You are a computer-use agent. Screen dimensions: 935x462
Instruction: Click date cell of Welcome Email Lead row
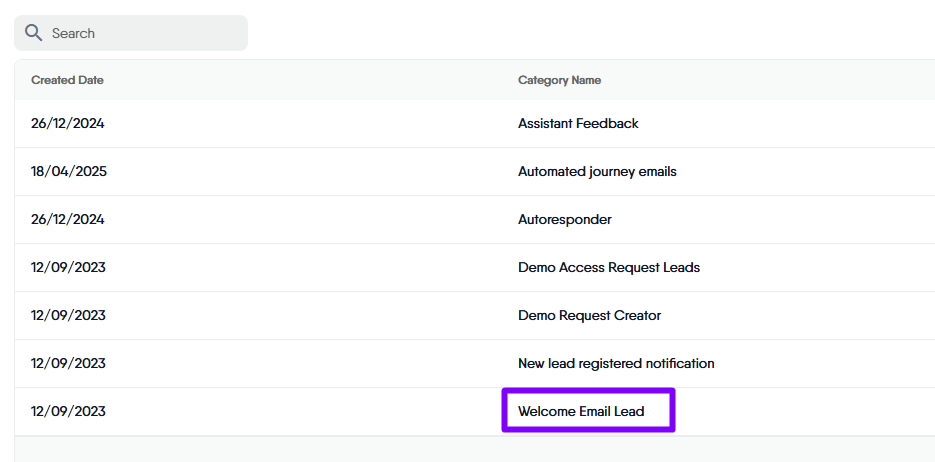click(68, 411)
